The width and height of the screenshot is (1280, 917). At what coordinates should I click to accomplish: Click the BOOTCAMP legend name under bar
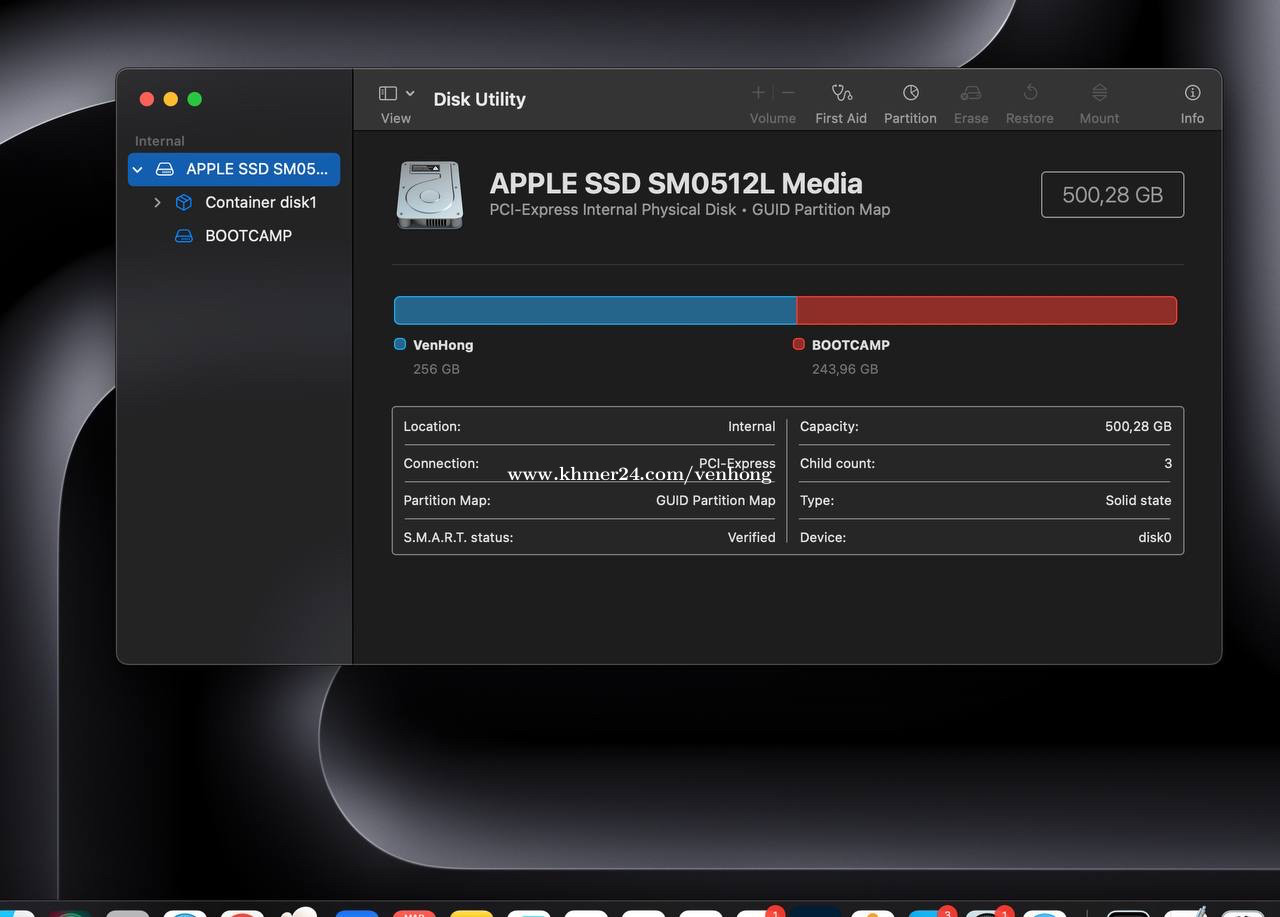click(x=850, y=345)
